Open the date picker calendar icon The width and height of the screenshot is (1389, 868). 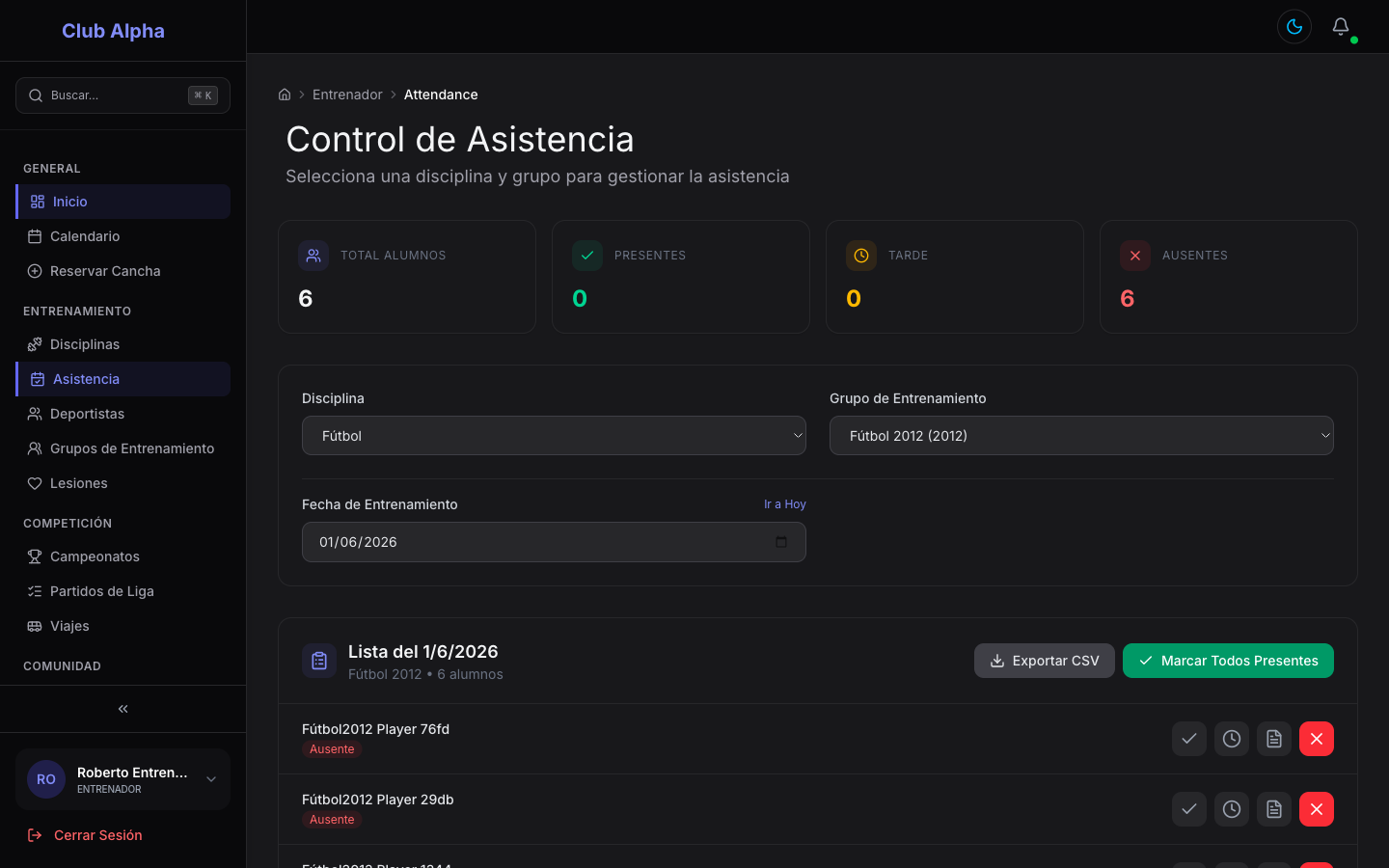pyautogui.click(x=781, y=542)
